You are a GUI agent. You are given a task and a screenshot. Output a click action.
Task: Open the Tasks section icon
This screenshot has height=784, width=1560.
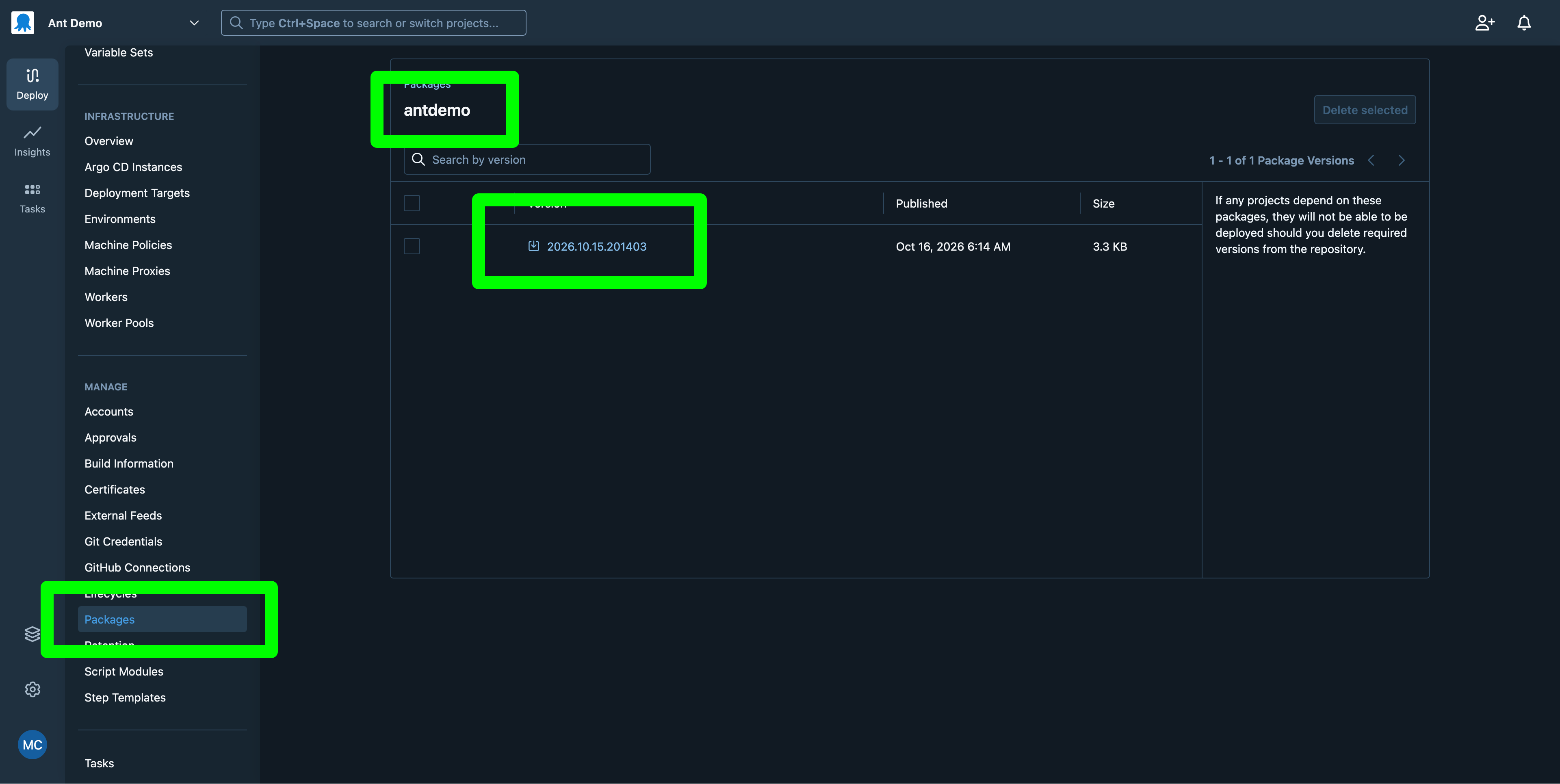click(32, 198)
